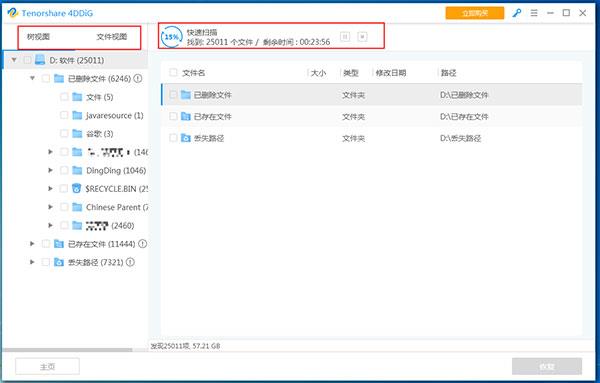Click the 15% scan progress circle

tap(171, 37)
